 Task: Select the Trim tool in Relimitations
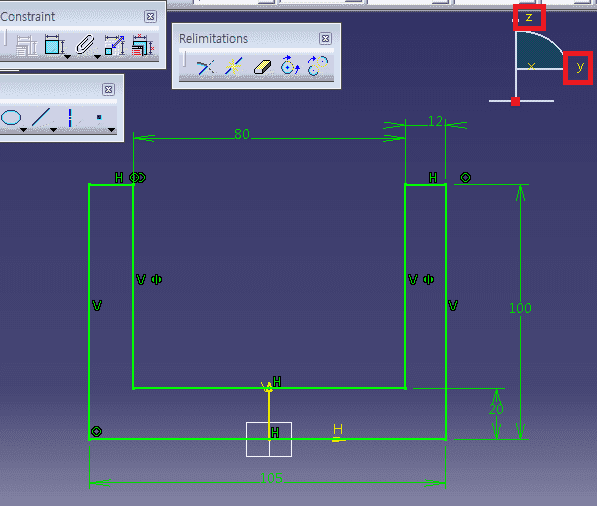(206, 67)
